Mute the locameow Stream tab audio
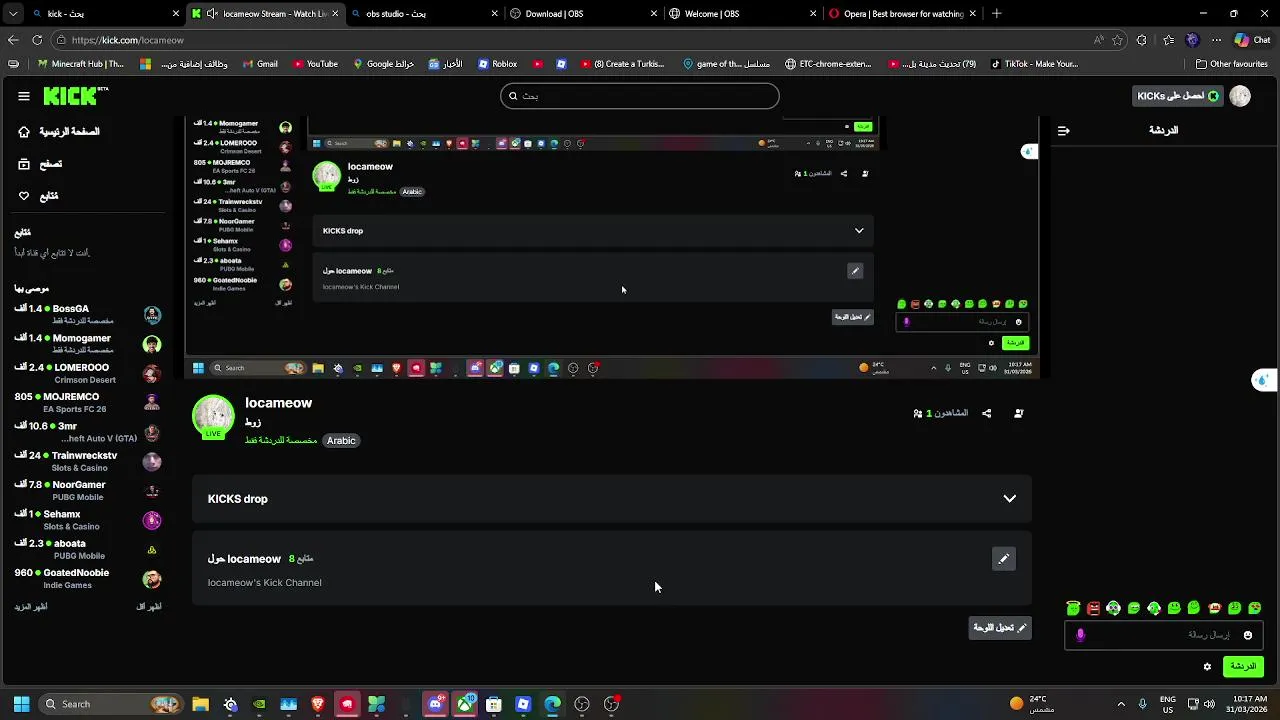Screen dimensions: 1280x720 (x=212, y=14)
